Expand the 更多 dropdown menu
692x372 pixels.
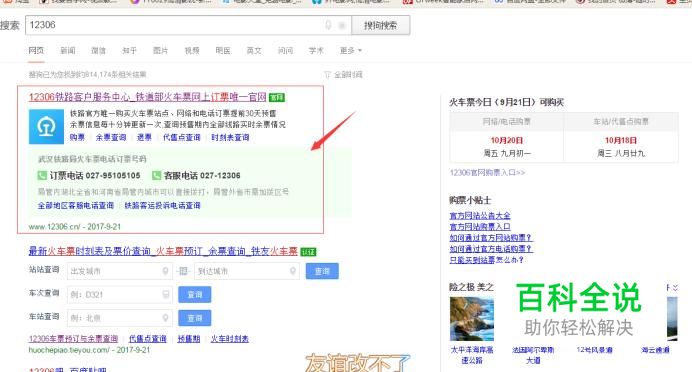tap(351, 51)
